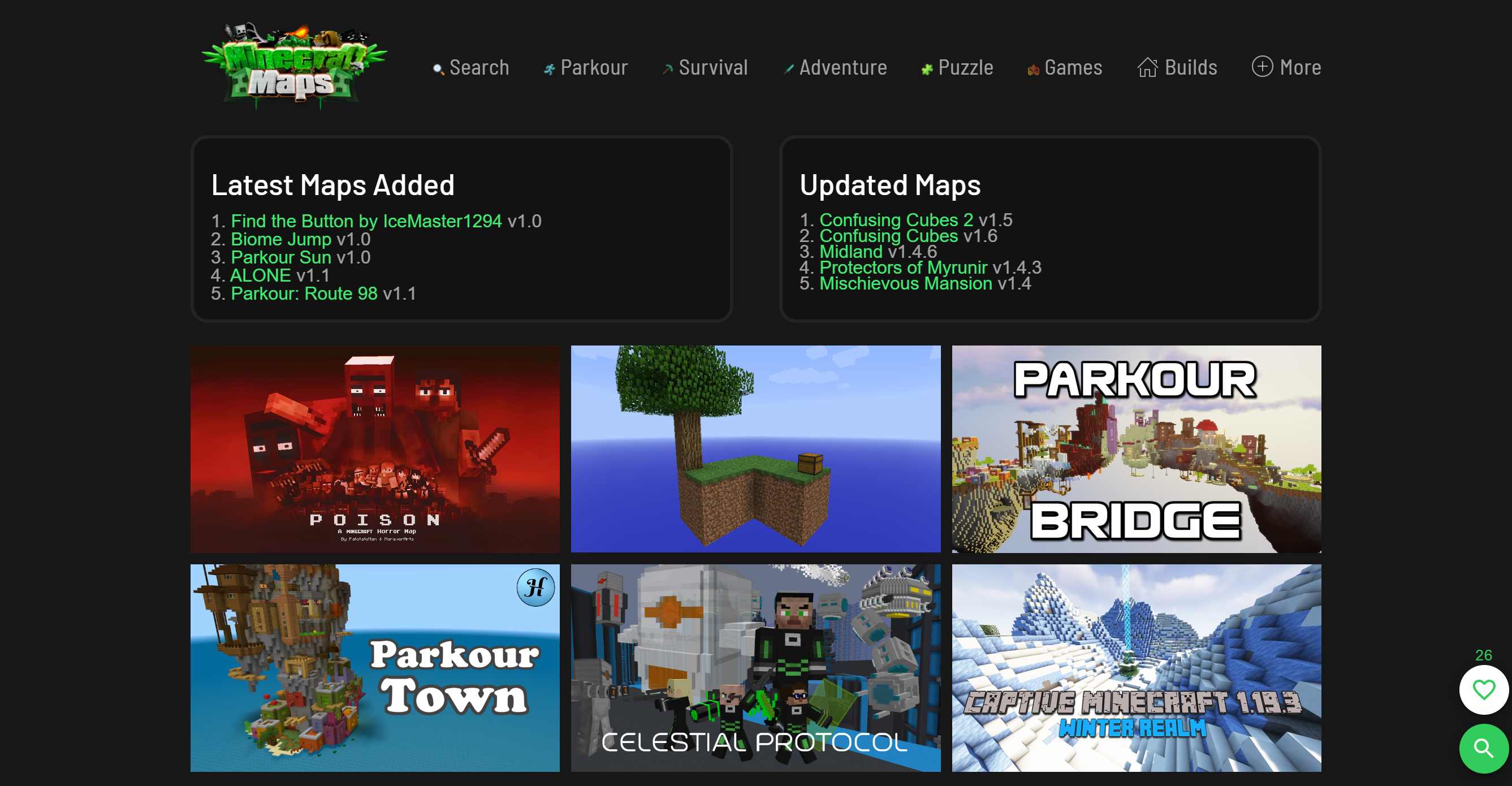This screenshot has width=1512, height=786.
Task: Click the house icon next to Builds
Action: pos(1146,68)
